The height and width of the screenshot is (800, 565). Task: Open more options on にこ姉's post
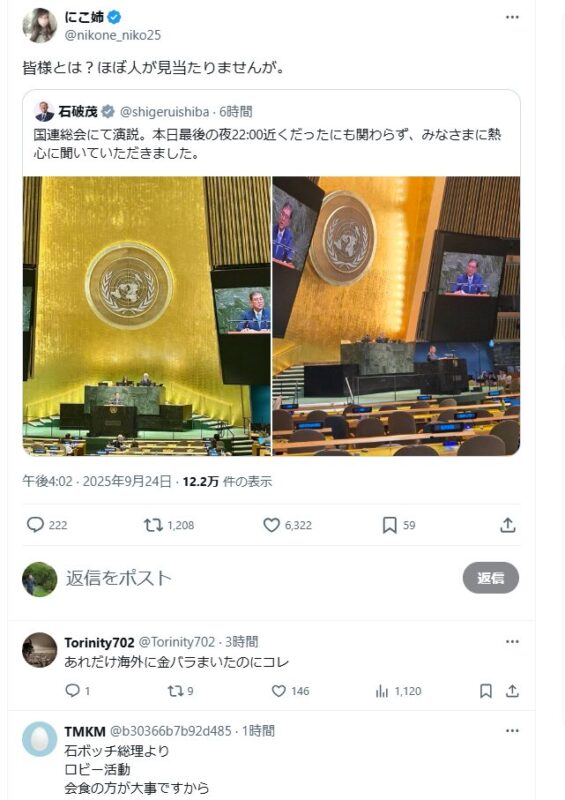coord(512,17)
